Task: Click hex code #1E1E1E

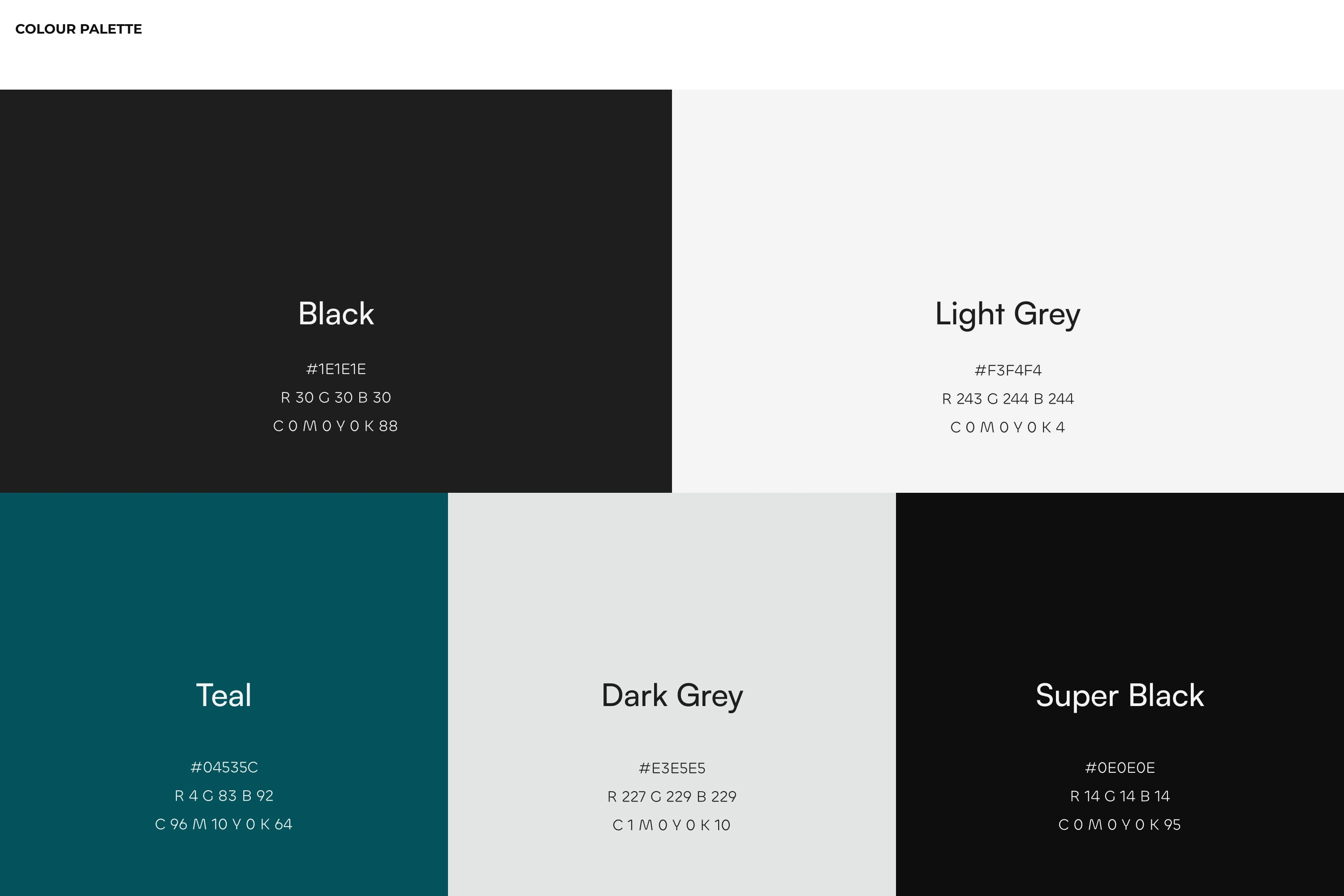Action: [x=336, y=369]
